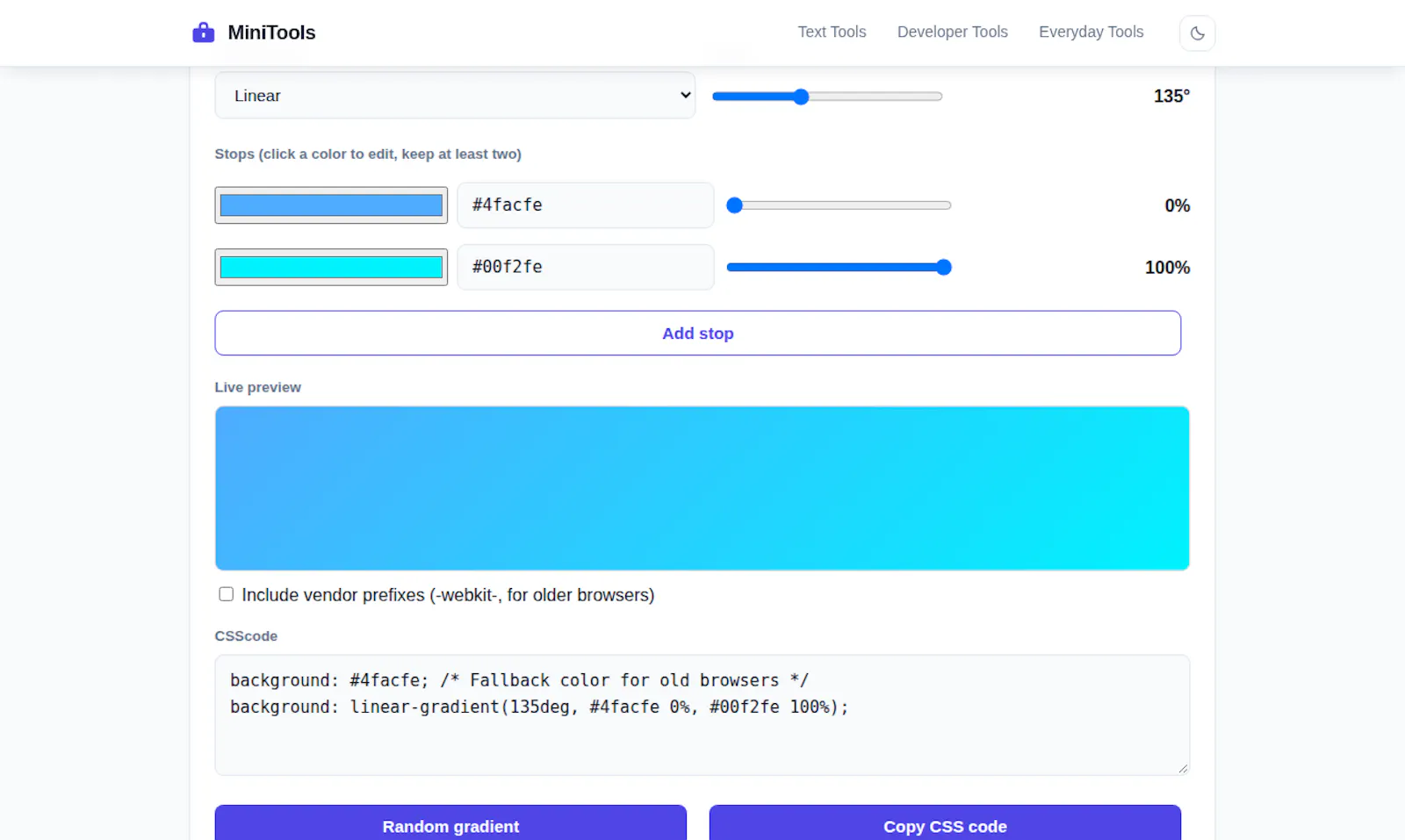1405x840 pixels.
Task: Open the #4facfe blue color swatch
Action: point(331,205)
